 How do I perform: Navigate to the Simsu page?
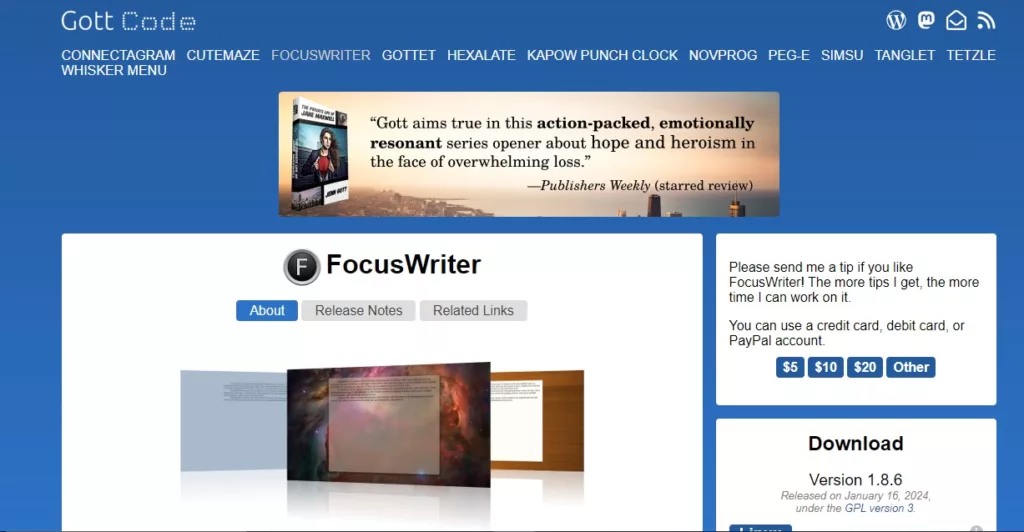[842, 55]
